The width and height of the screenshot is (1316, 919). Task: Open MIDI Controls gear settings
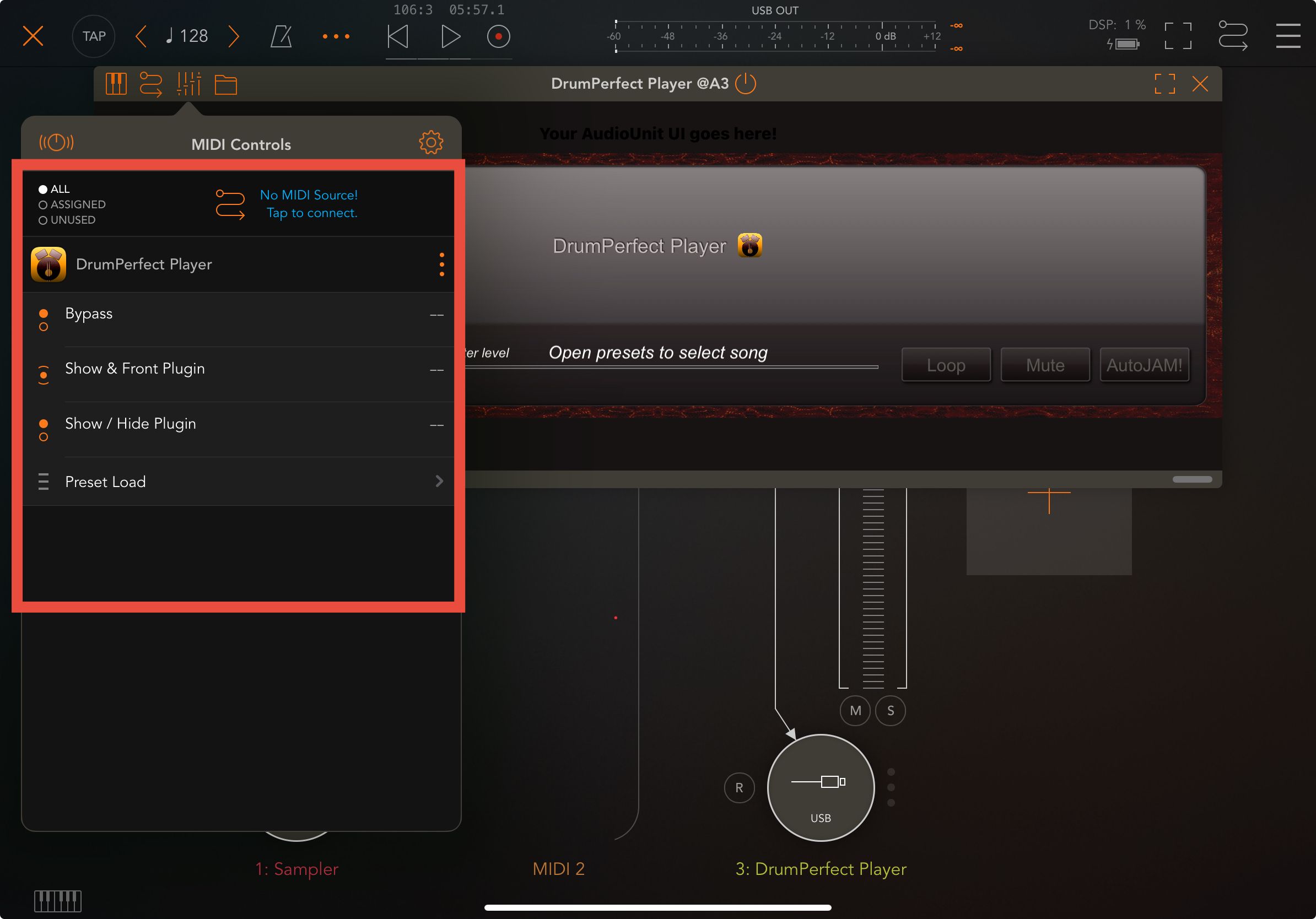coord(431,142)
